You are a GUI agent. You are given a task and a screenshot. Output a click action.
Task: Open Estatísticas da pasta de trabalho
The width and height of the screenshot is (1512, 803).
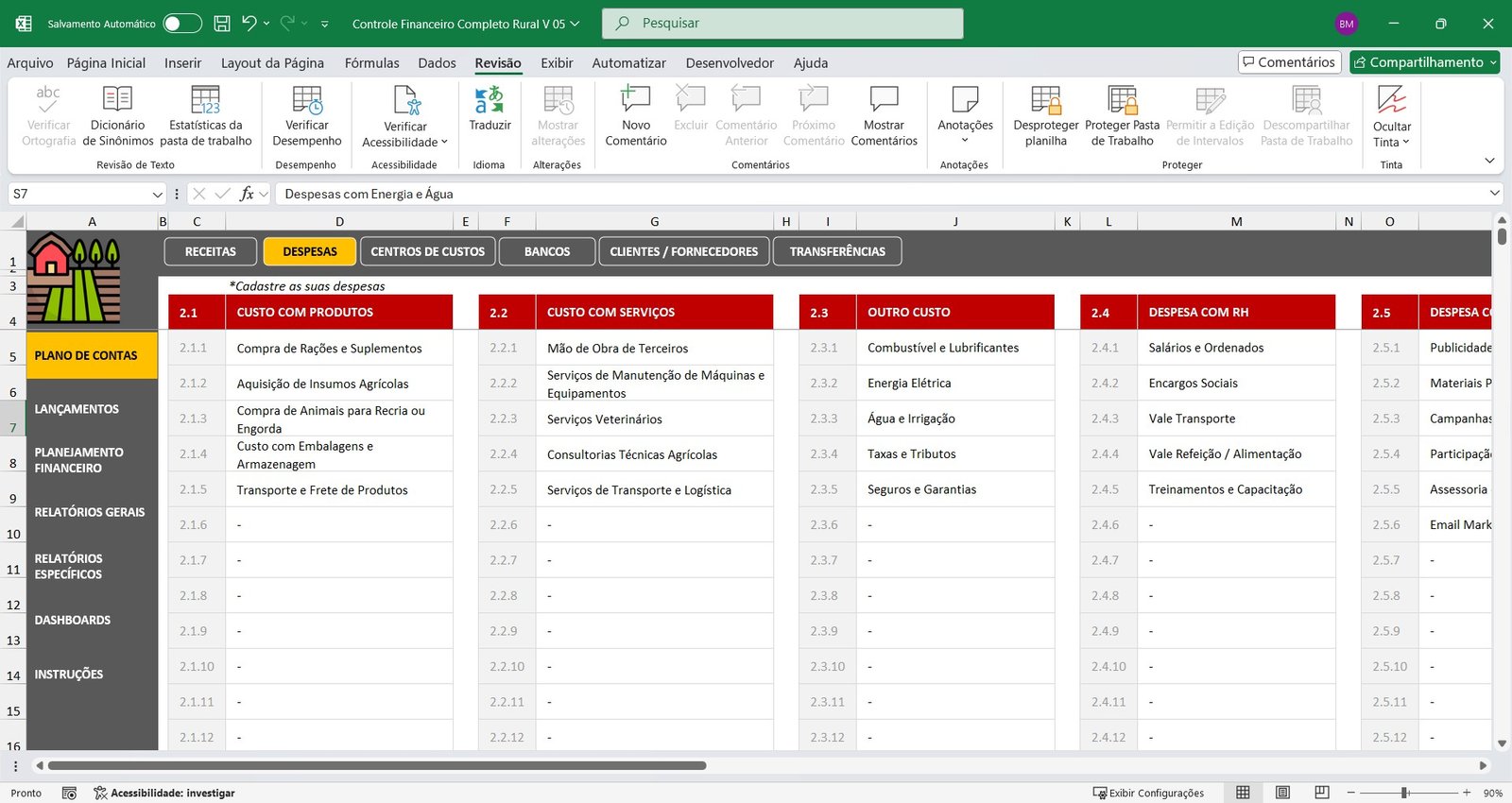tap(205, 100)
